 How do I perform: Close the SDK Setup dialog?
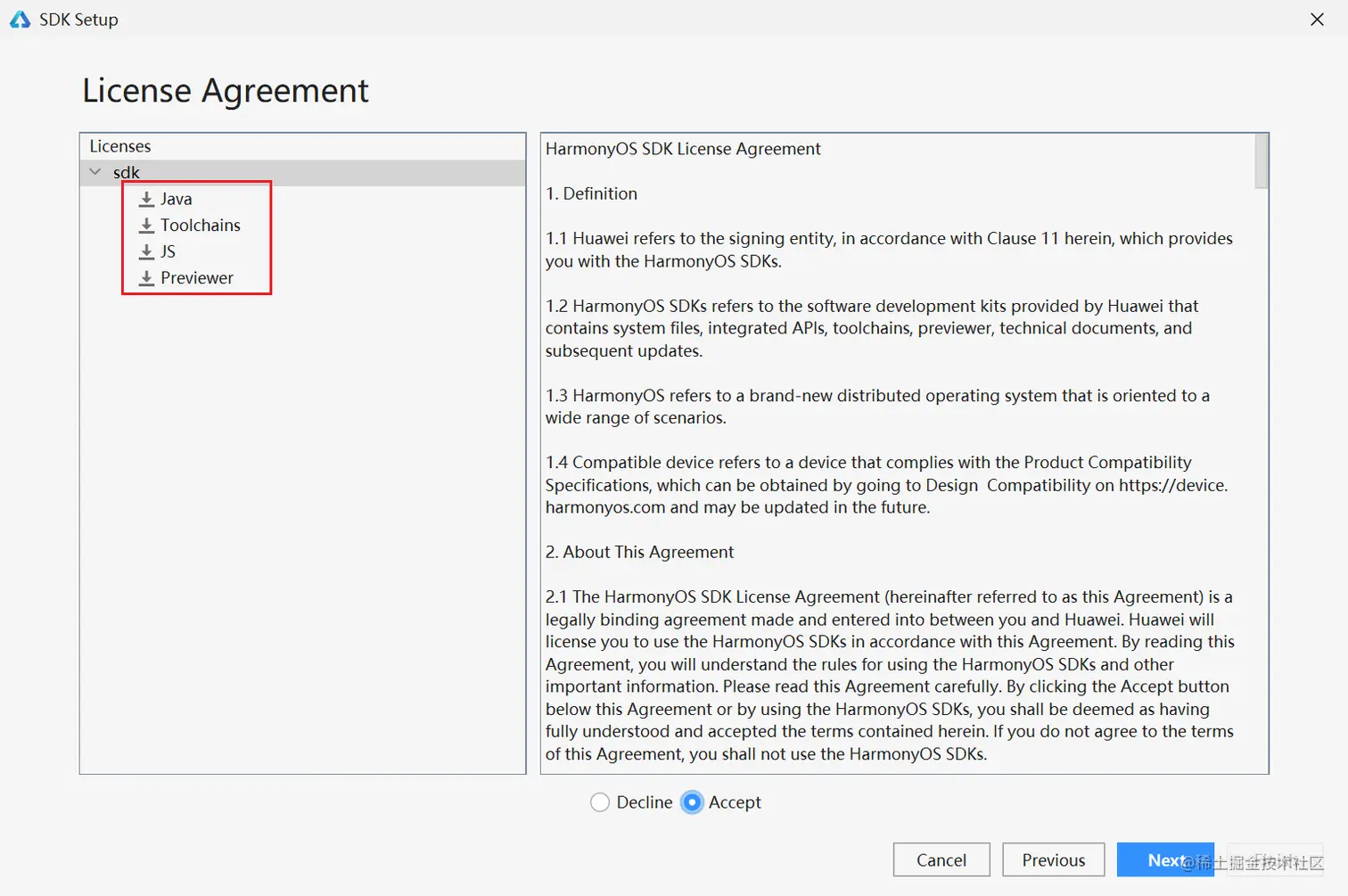[1317, 20]
